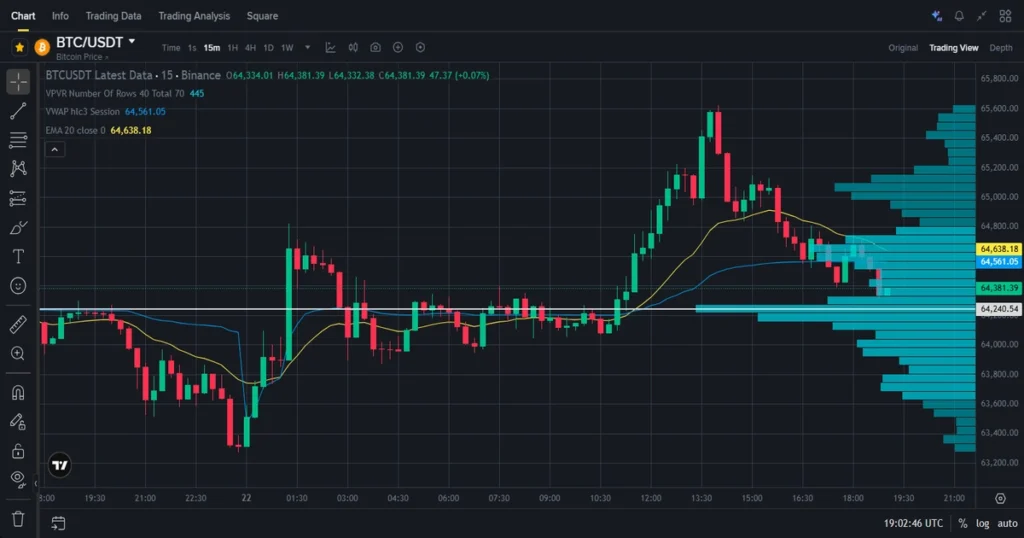Open the chart candle style icon
The image size is (1024, 538).
(x=353, y=47)
